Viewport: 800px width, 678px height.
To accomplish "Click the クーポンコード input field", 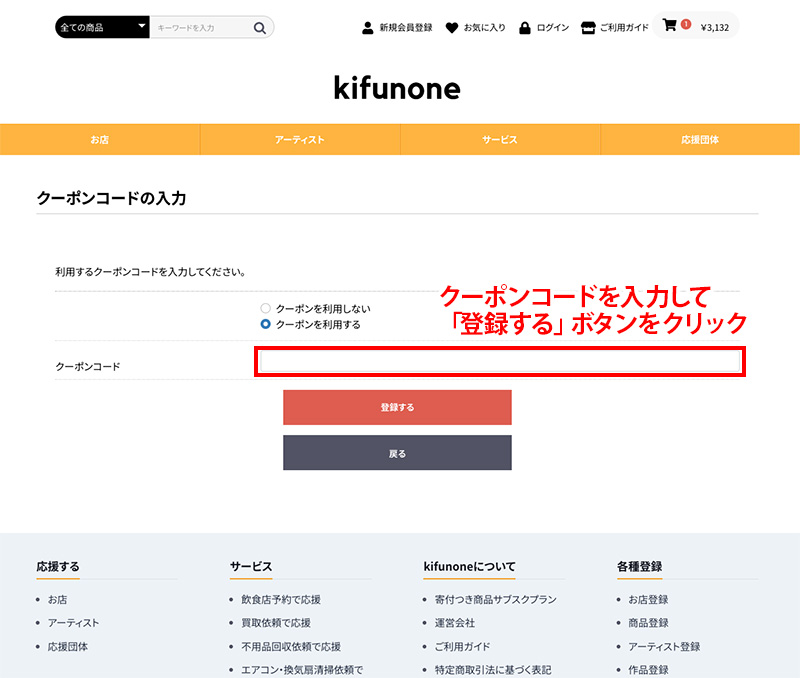I will tap(499, 361).
